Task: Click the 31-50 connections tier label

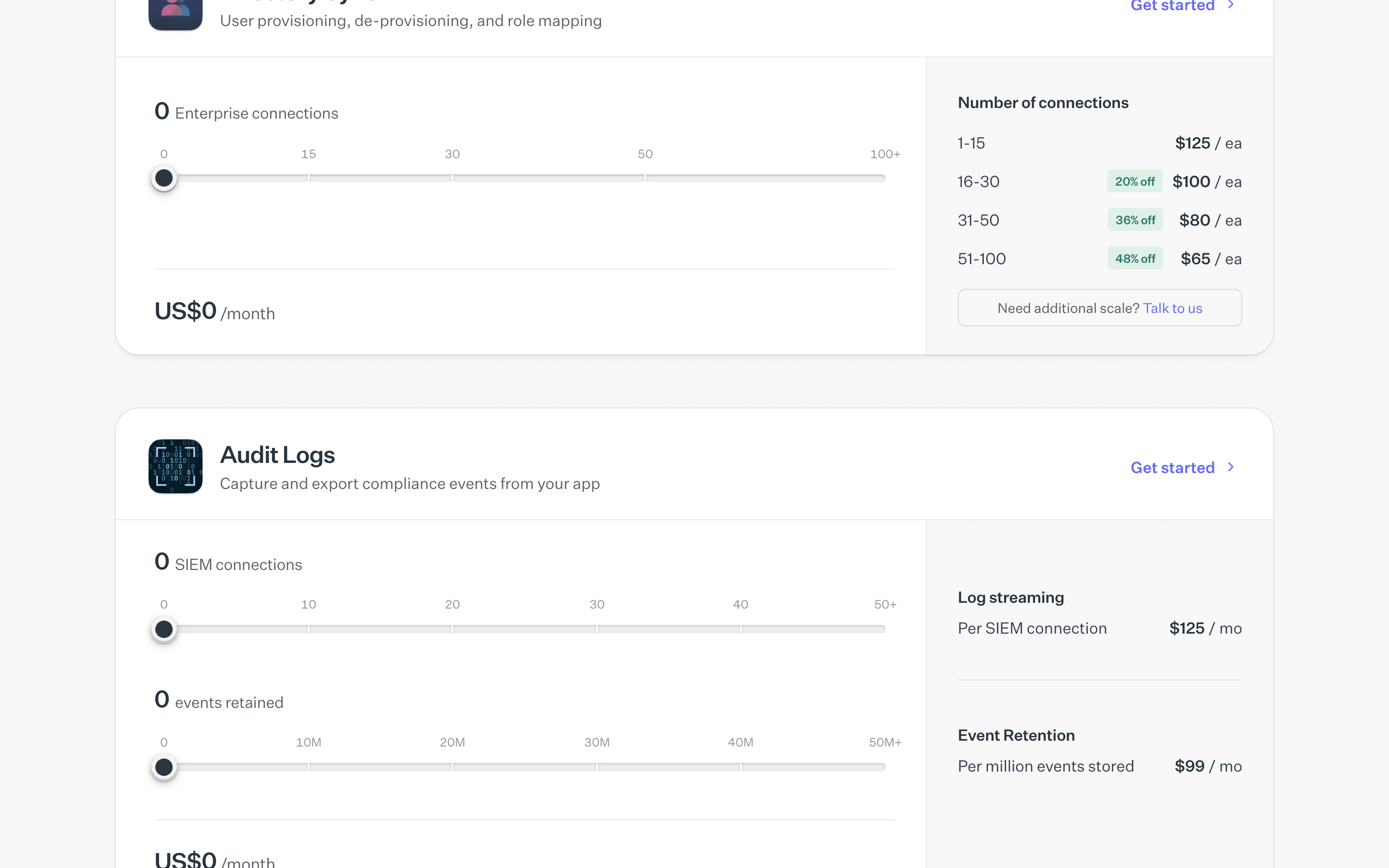Action: (x=979, y=220)
